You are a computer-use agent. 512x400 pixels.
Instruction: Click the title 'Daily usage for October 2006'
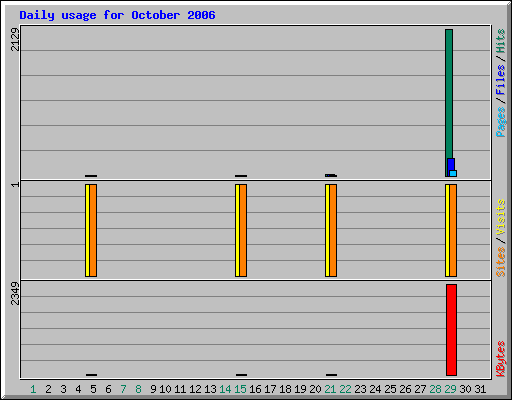click(x=117, y=15)
